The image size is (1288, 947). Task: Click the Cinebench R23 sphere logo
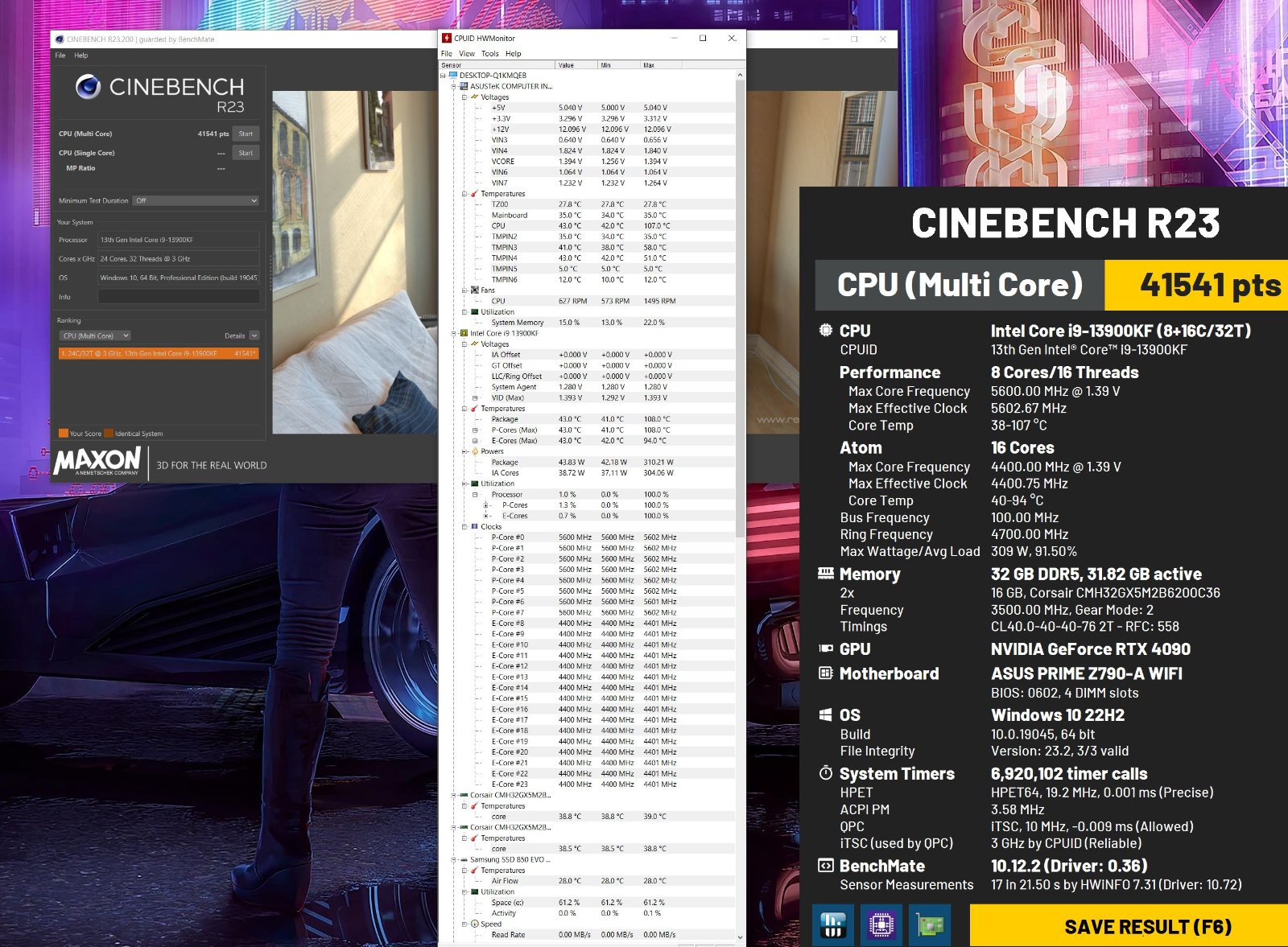point(88,86)
